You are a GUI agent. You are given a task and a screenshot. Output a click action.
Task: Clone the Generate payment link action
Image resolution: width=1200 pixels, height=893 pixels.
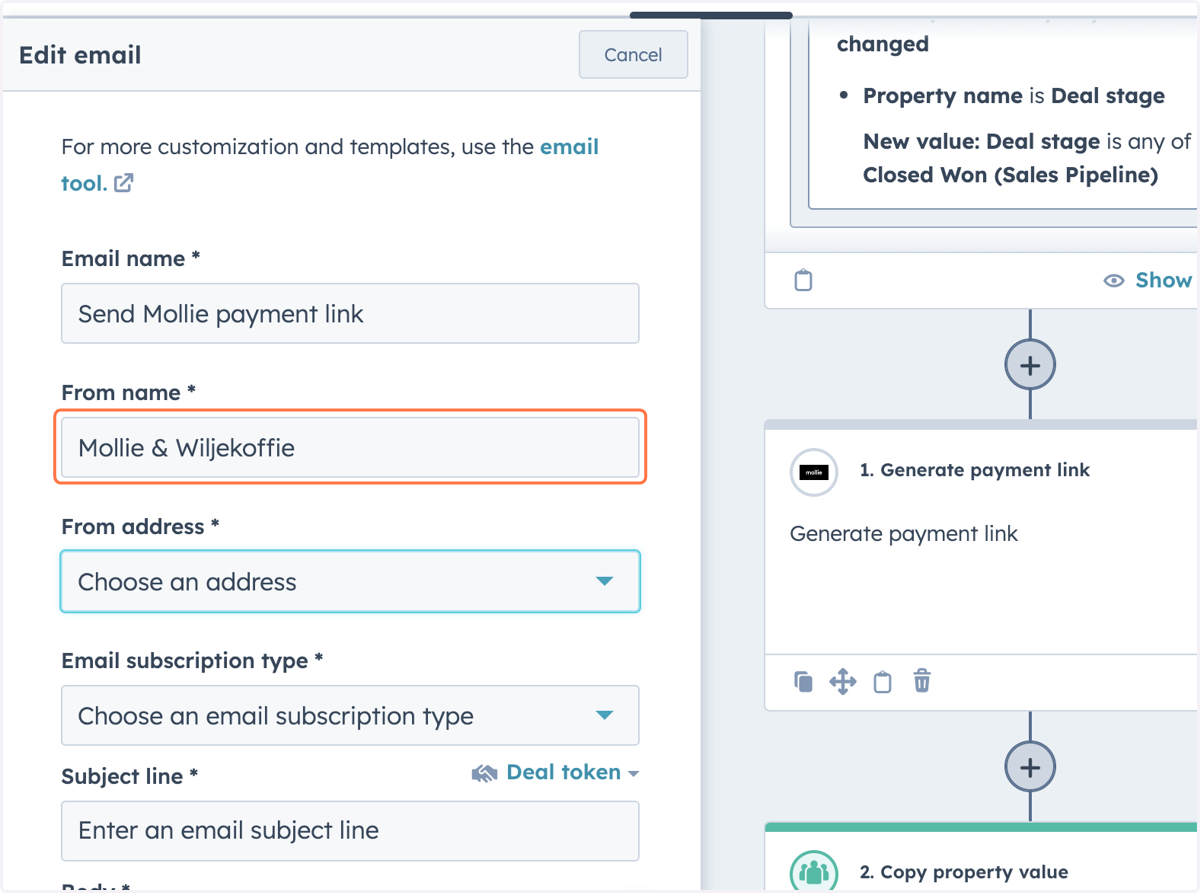tap(803, 682)
